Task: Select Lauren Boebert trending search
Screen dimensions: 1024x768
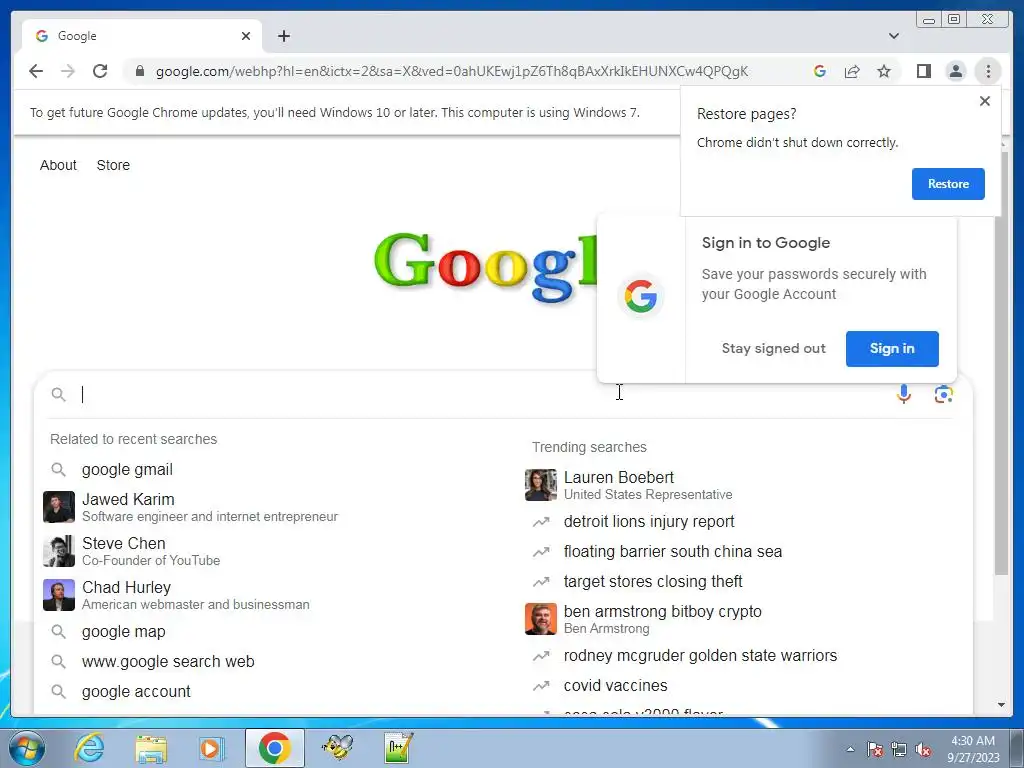Action: [x=629, y=485]
